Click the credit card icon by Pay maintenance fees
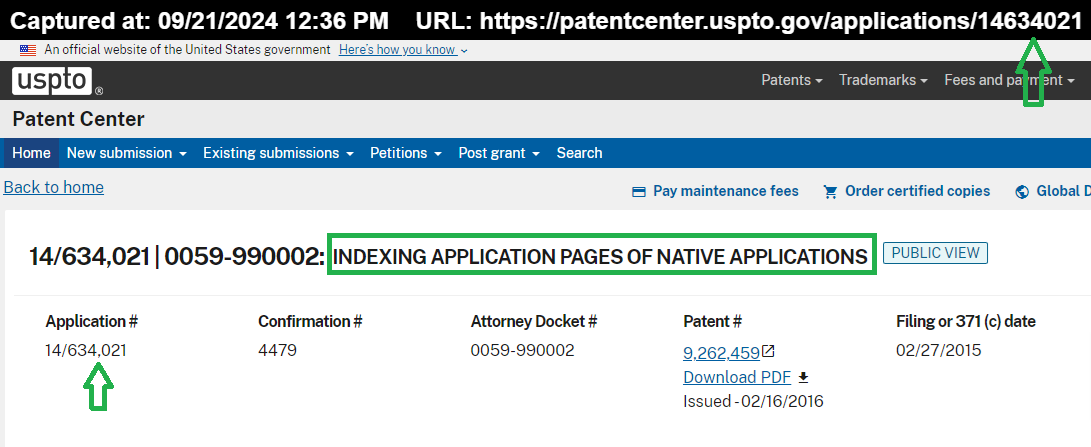 (639, 191)
